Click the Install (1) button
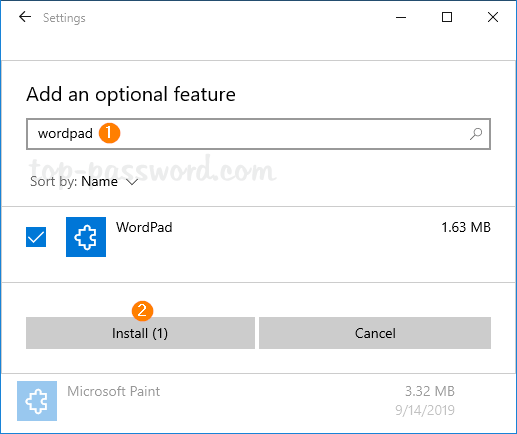This screenshot has width=517, height=434. (140, 333)
